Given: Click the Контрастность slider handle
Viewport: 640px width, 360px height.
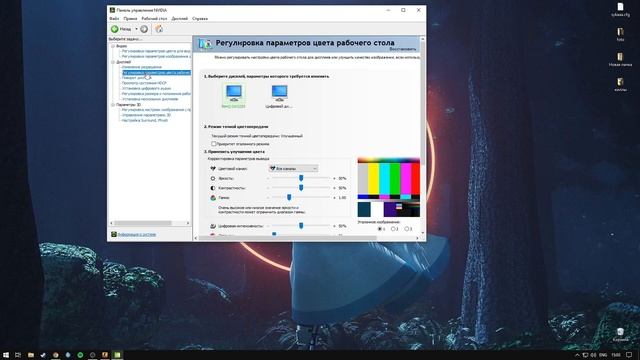Looking at the screenshot, I should pyautogui.click(x=301, y=188).
